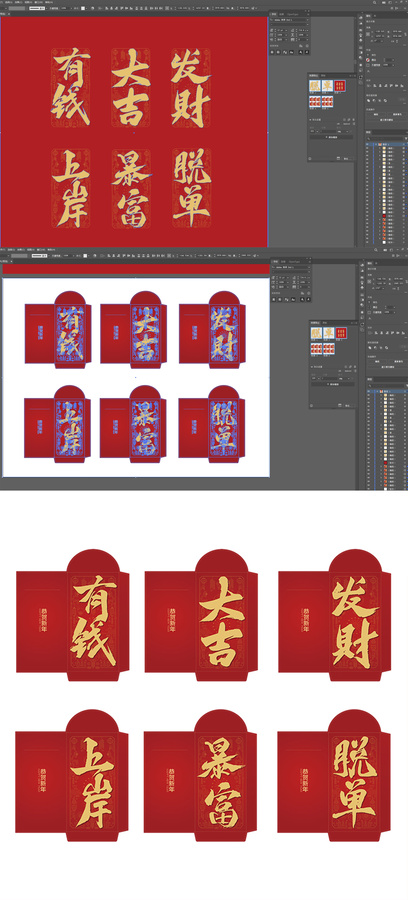Hide solid red sublayer in lower Layers panel

click(x=368, y=463)
